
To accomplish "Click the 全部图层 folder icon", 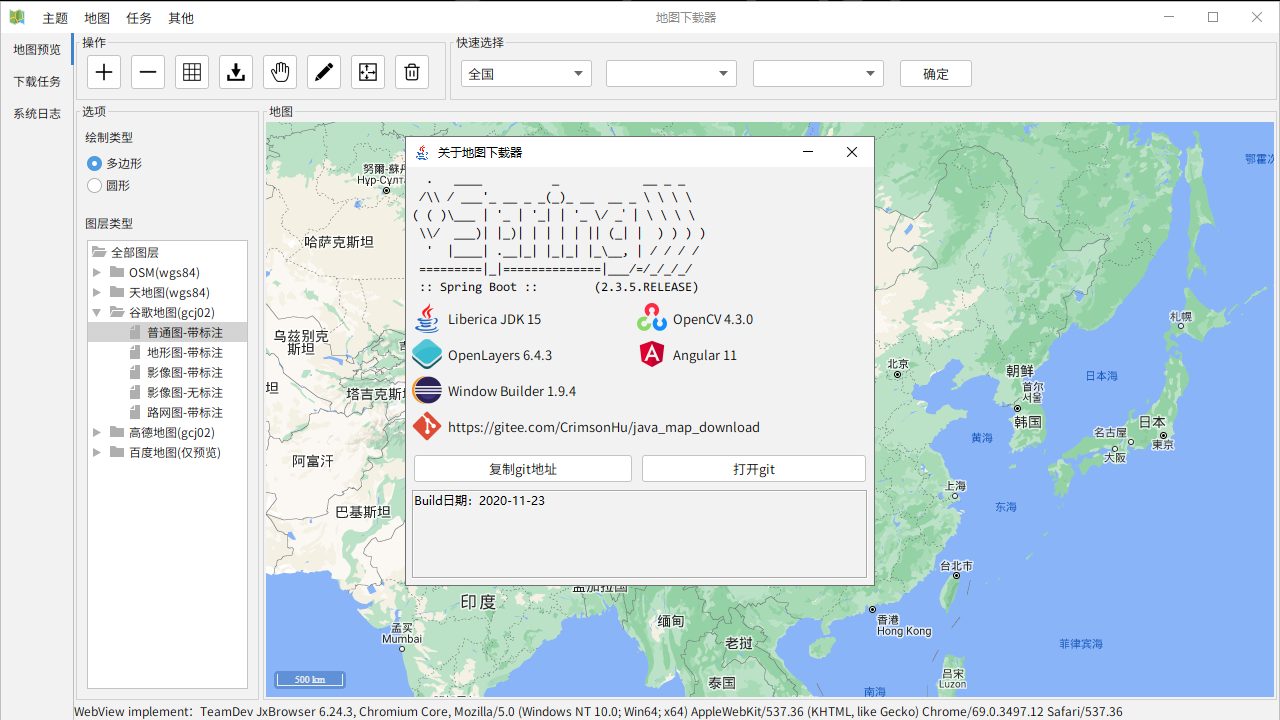I will [x=98, y=252].
